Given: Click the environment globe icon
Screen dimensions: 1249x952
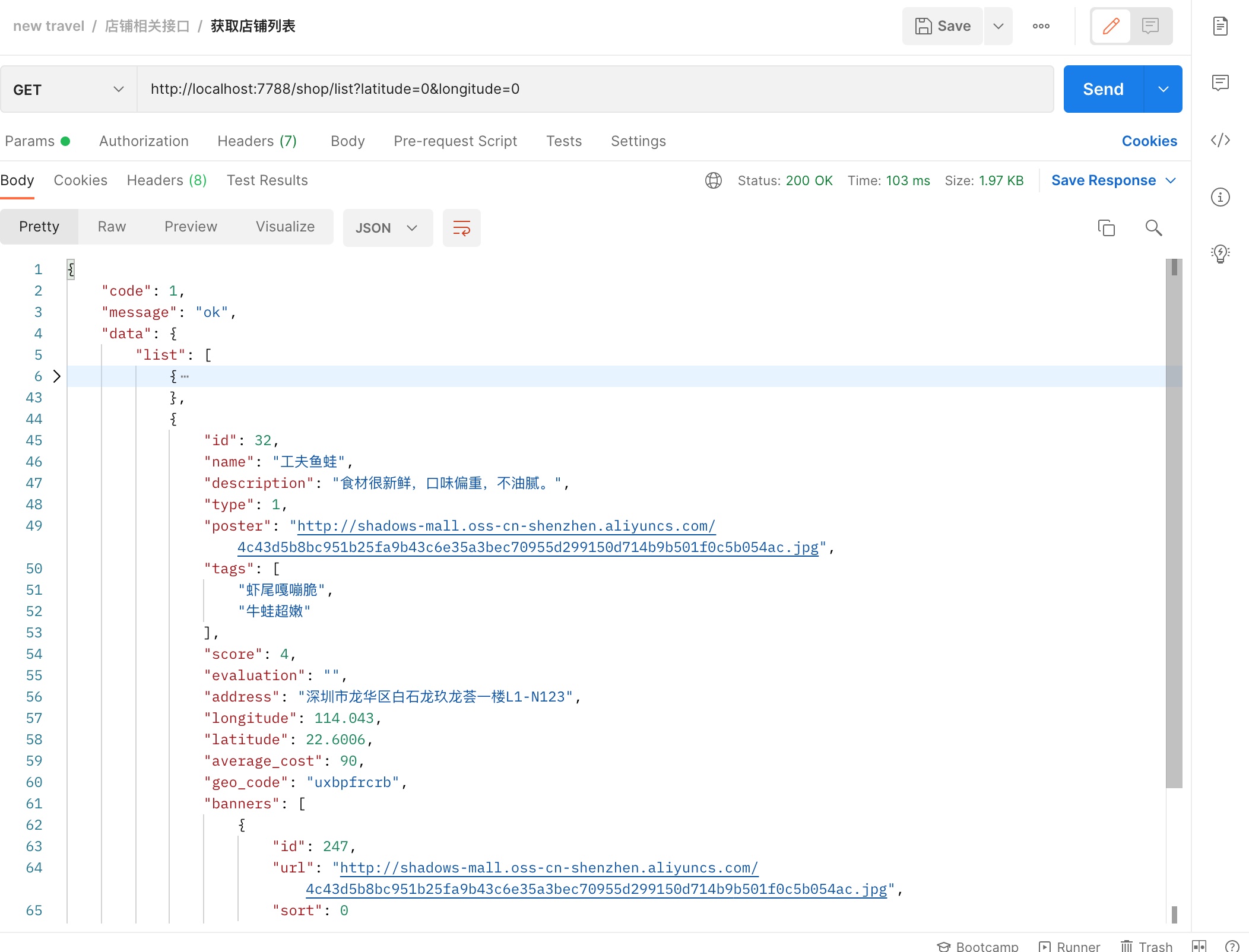Looking at the screenshot, I should tap(713, 181).
